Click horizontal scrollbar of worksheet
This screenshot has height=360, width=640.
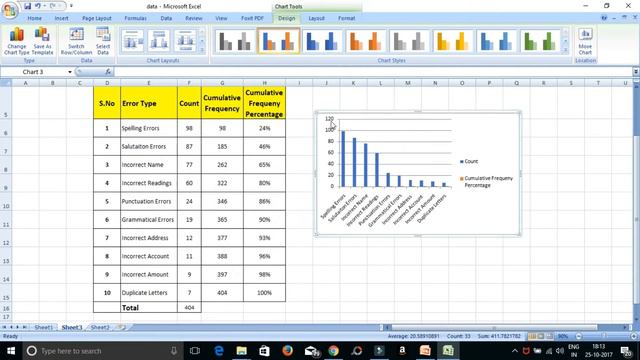(494, 327)
